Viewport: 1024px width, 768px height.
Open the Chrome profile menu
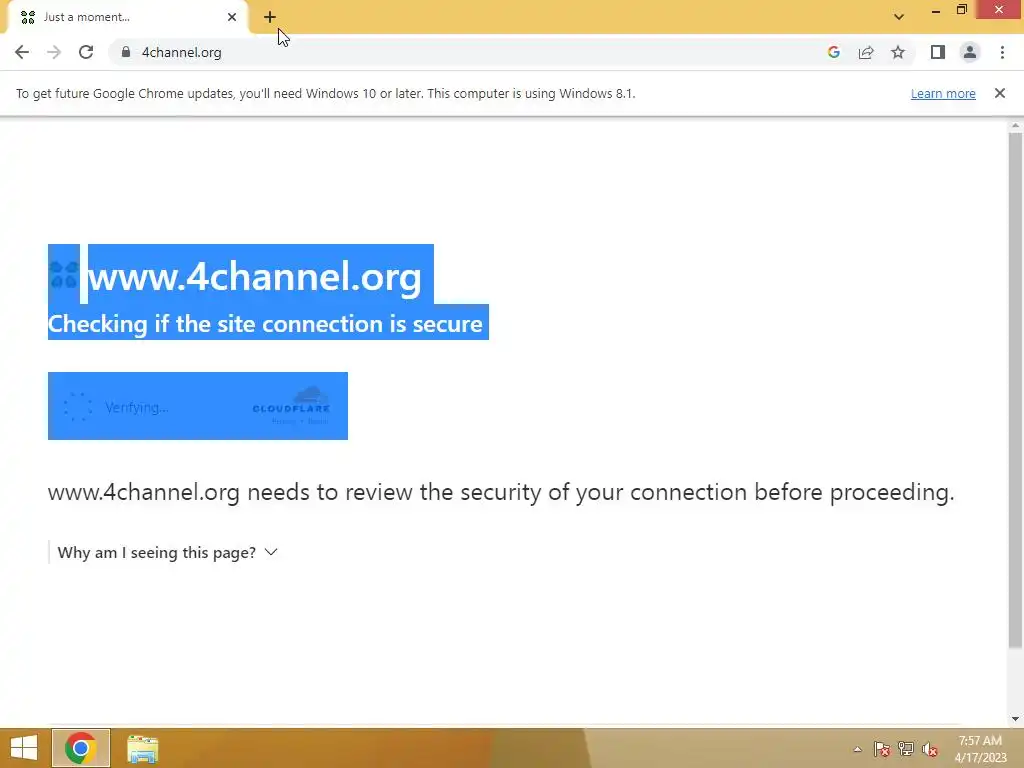(970, 52)
